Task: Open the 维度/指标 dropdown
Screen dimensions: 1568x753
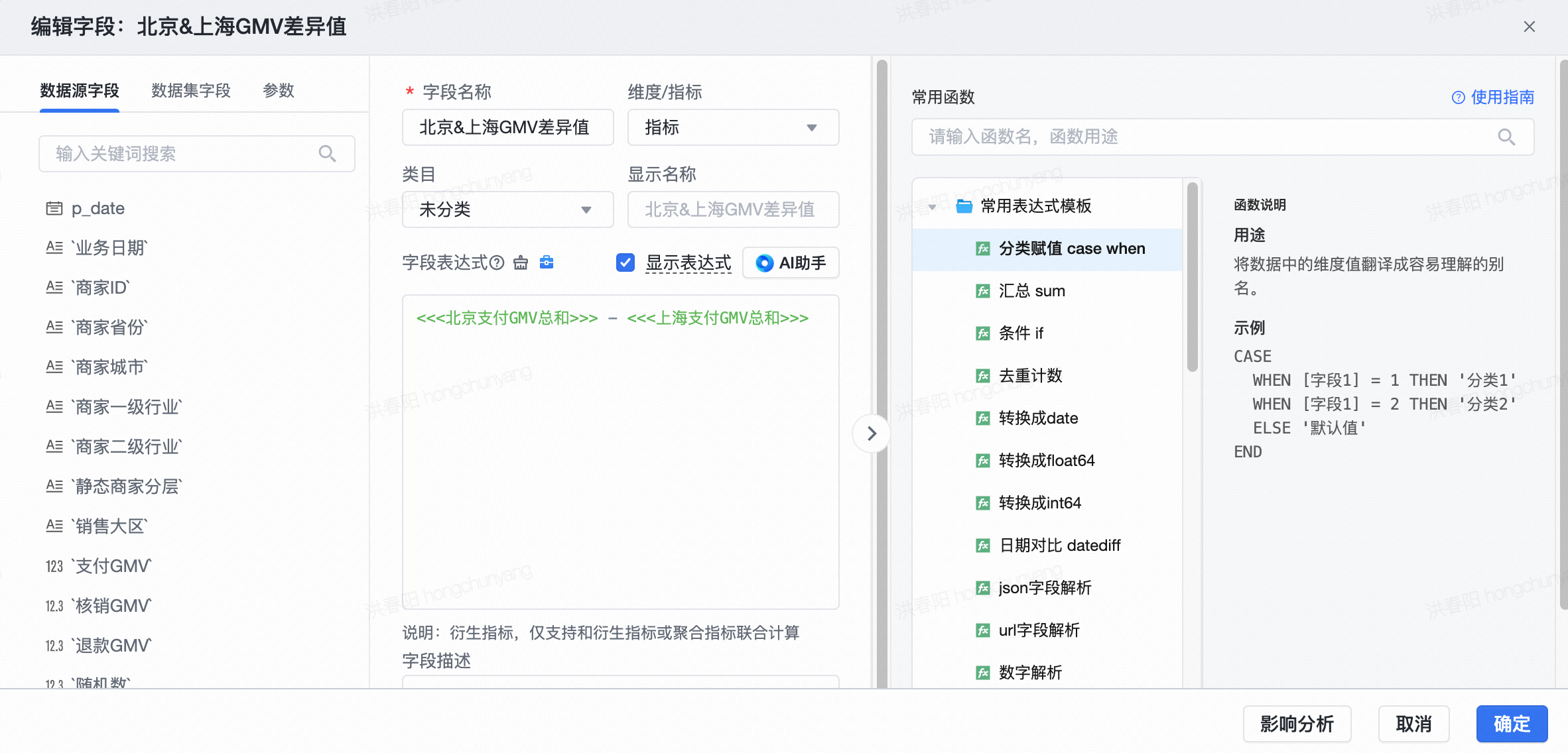Action: pos(733,127)
